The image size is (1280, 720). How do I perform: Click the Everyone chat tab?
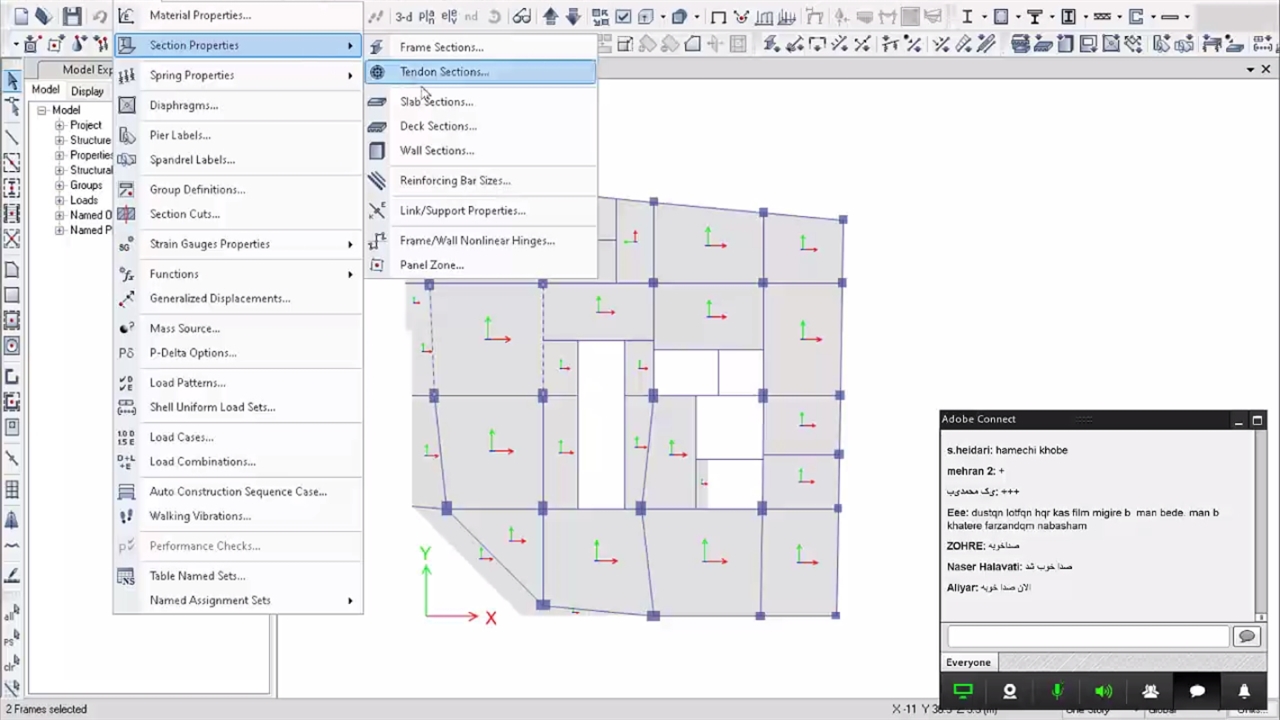point(968,662)
